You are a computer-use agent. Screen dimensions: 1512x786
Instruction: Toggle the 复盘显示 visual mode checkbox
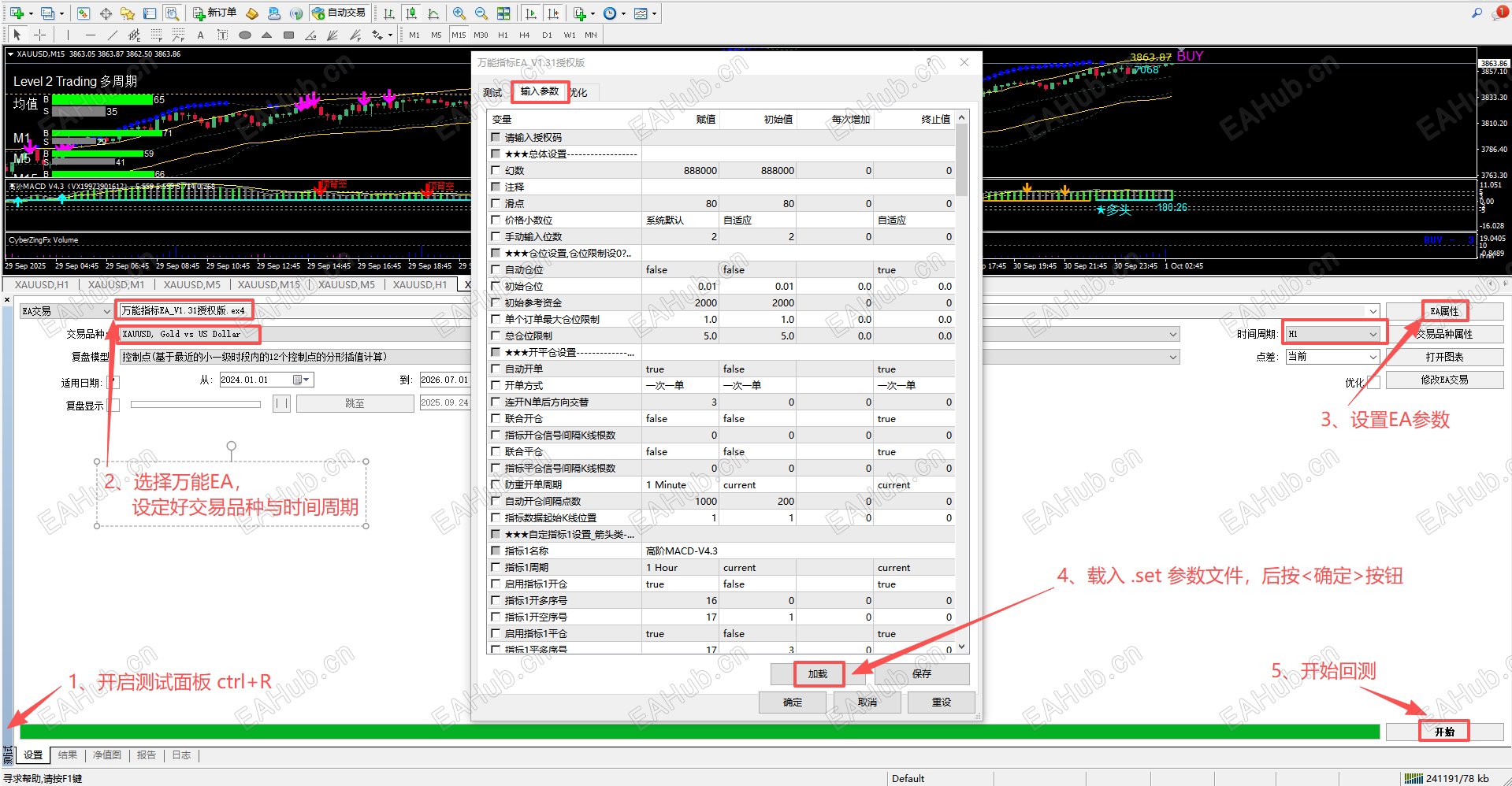tap(114, 405)
